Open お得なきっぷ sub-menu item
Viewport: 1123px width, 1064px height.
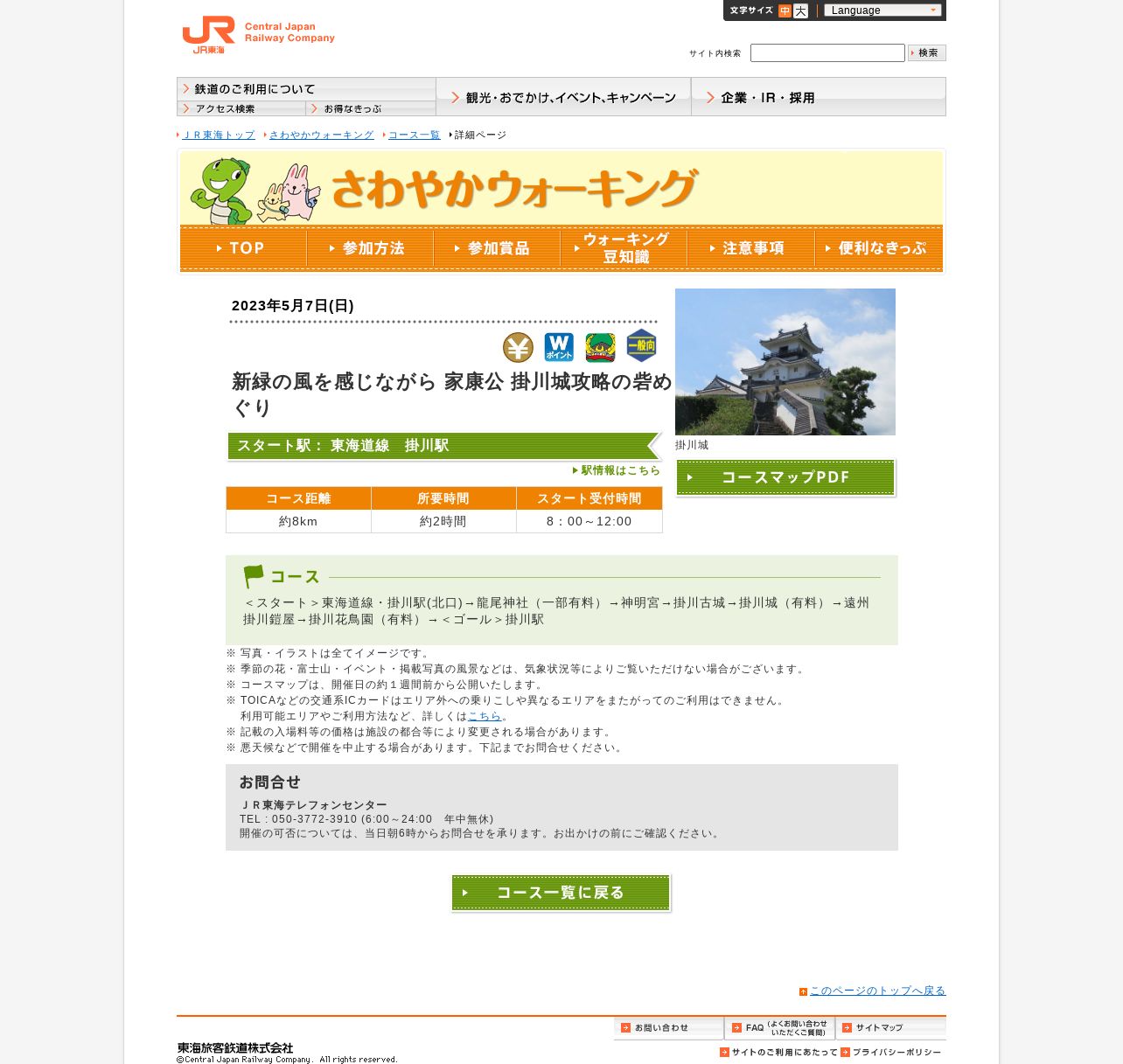371,108
